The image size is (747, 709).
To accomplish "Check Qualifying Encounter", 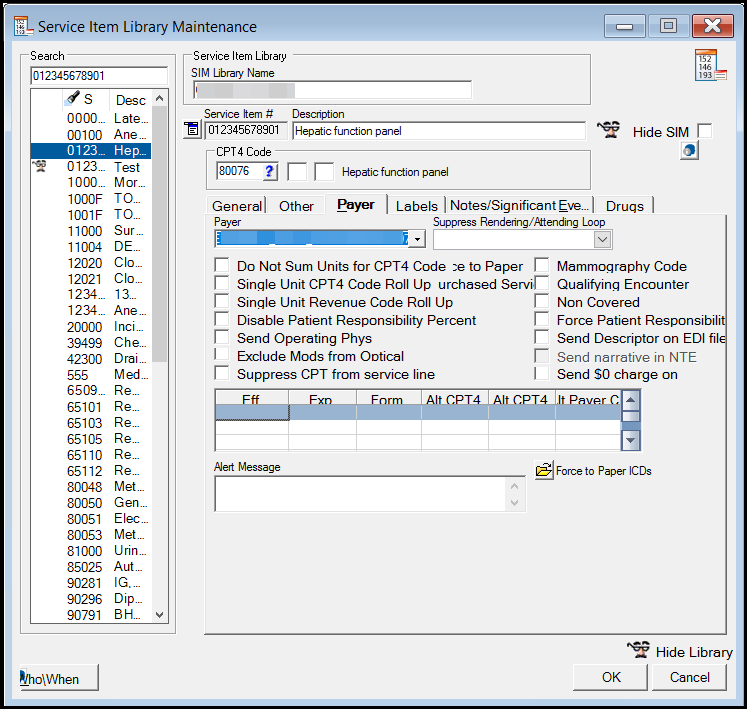I will [x=542, y=283].
